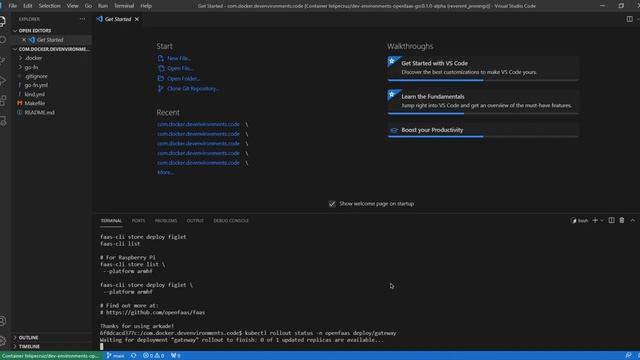Image resolution: width=640 pixels, height=360 pixels.
Task: Open the Accounts menu icon
Action: [x=2, y=321]
